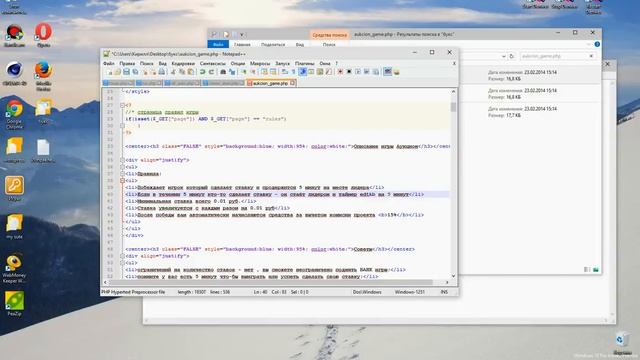Click Windows-1251 encoding in status bar
Viewport: 640px width, 360px height.
[x=409, y=292]
